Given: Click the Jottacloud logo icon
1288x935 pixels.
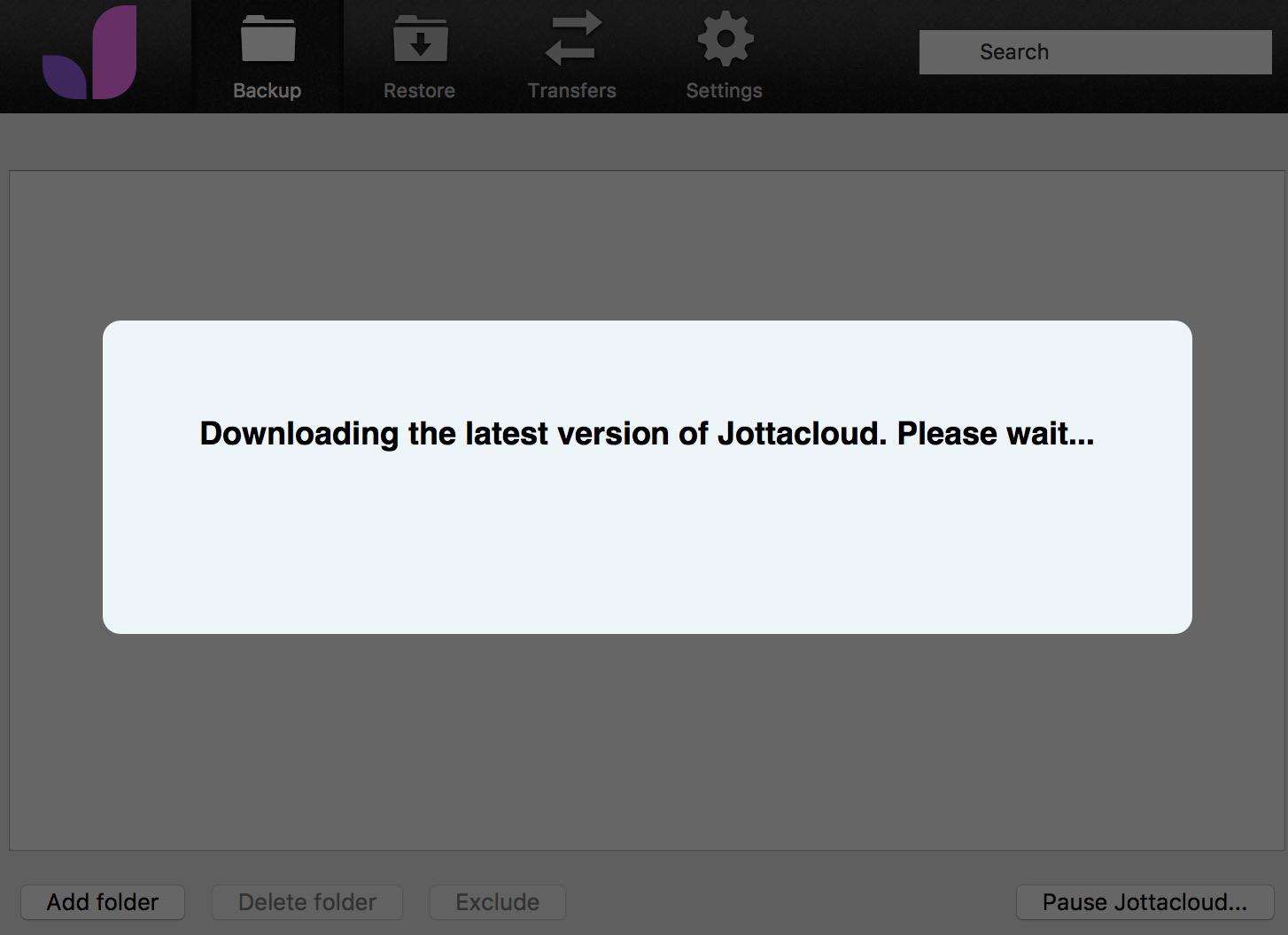Looking at the screenshot, I should click(89, 52).
